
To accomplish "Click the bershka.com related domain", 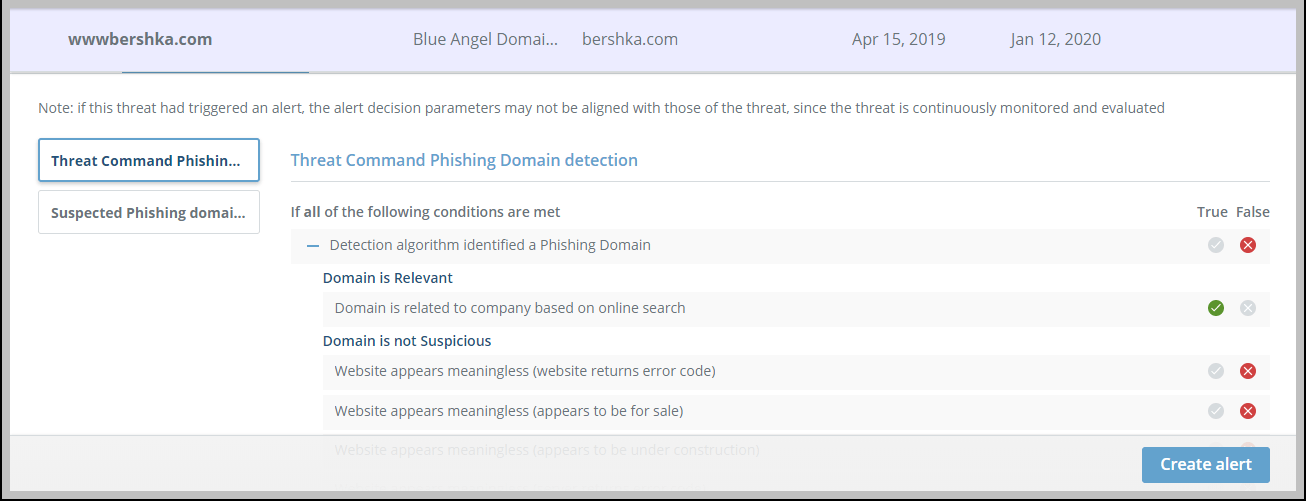I will coord(630,40).
